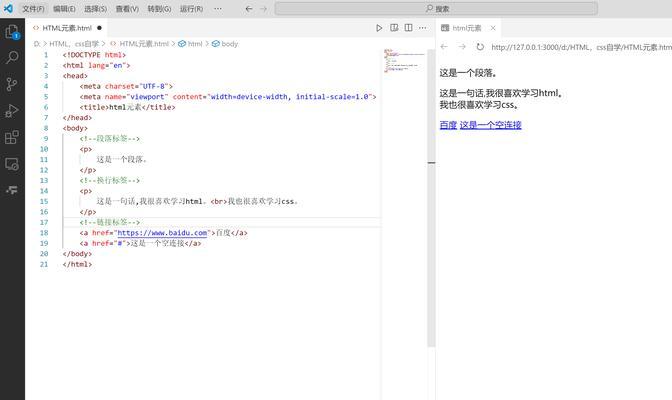Open the Explorer view in activity bar
This screenshot has height=400, width=672.
tap(12, 32)
